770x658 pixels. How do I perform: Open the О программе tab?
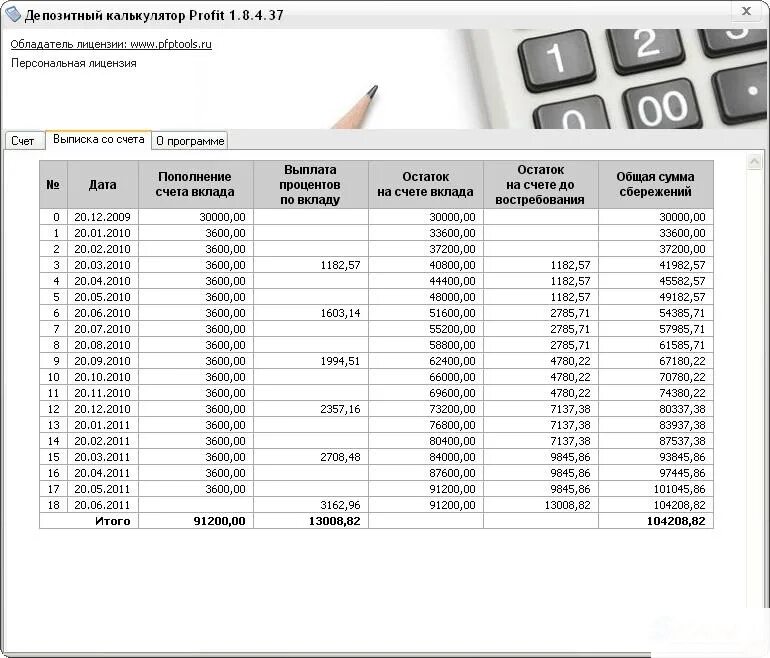190,141
